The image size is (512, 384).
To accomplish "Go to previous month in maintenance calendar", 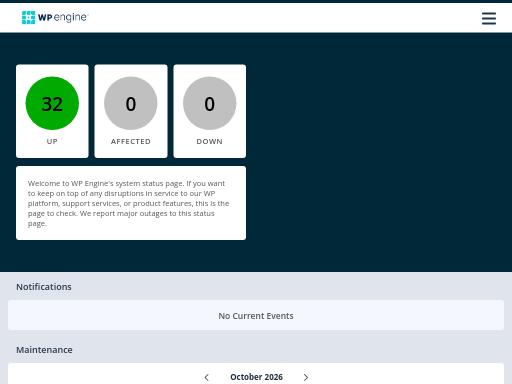I will pyautogui.click(x=206, y=377).
